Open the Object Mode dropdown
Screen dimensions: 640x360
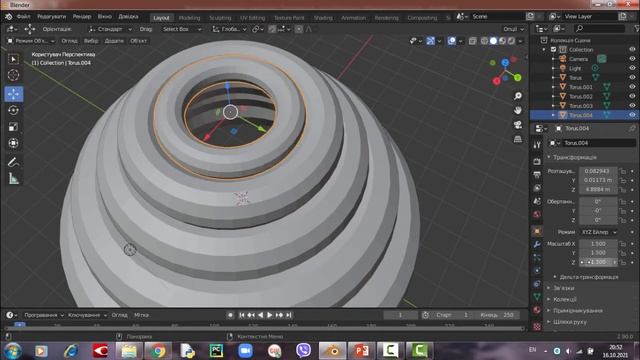tap(31, 41)
